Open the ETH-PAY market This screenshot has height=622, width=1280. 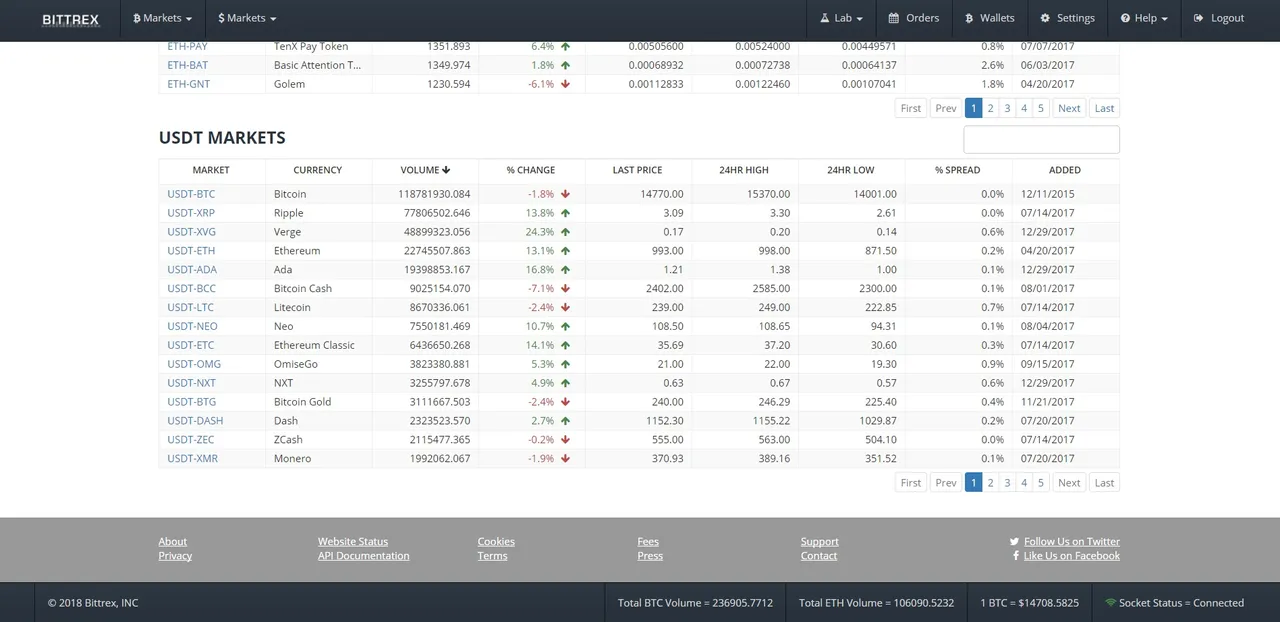[187, 47]
